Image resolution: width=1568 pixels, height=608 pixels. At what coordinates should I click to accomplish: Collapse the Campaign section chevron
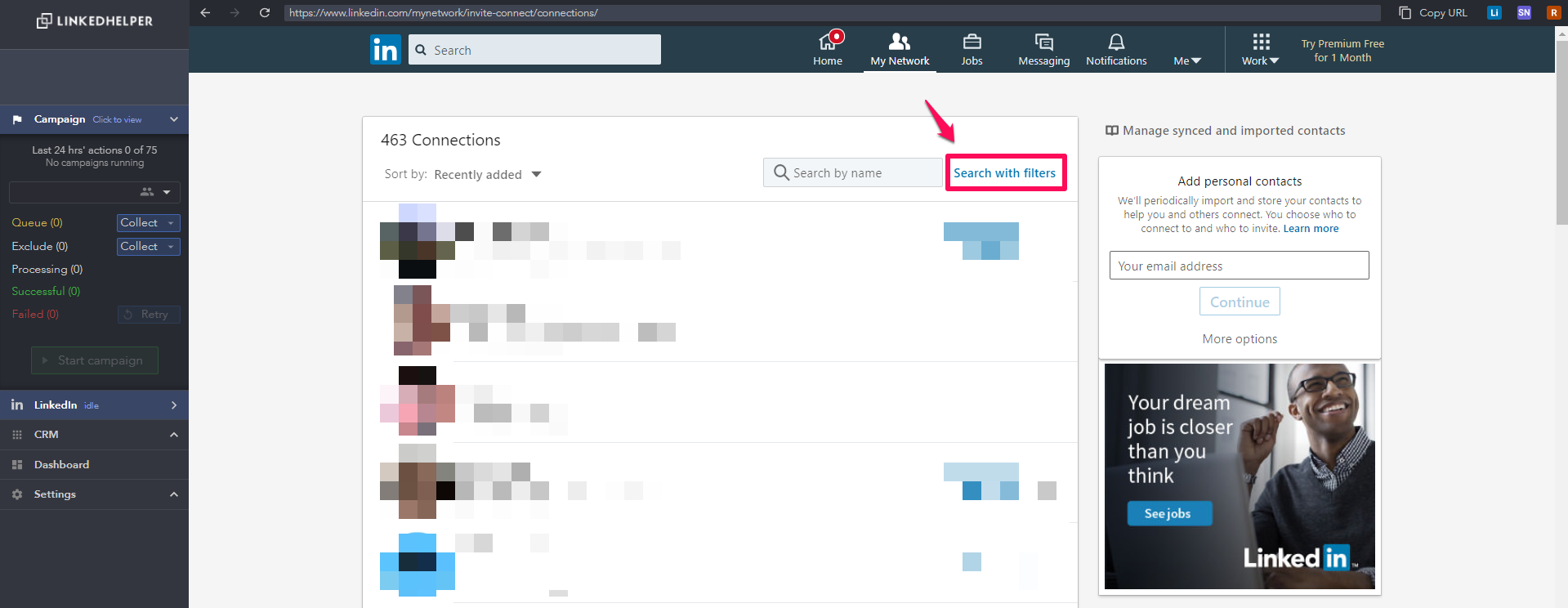[173, 119]
